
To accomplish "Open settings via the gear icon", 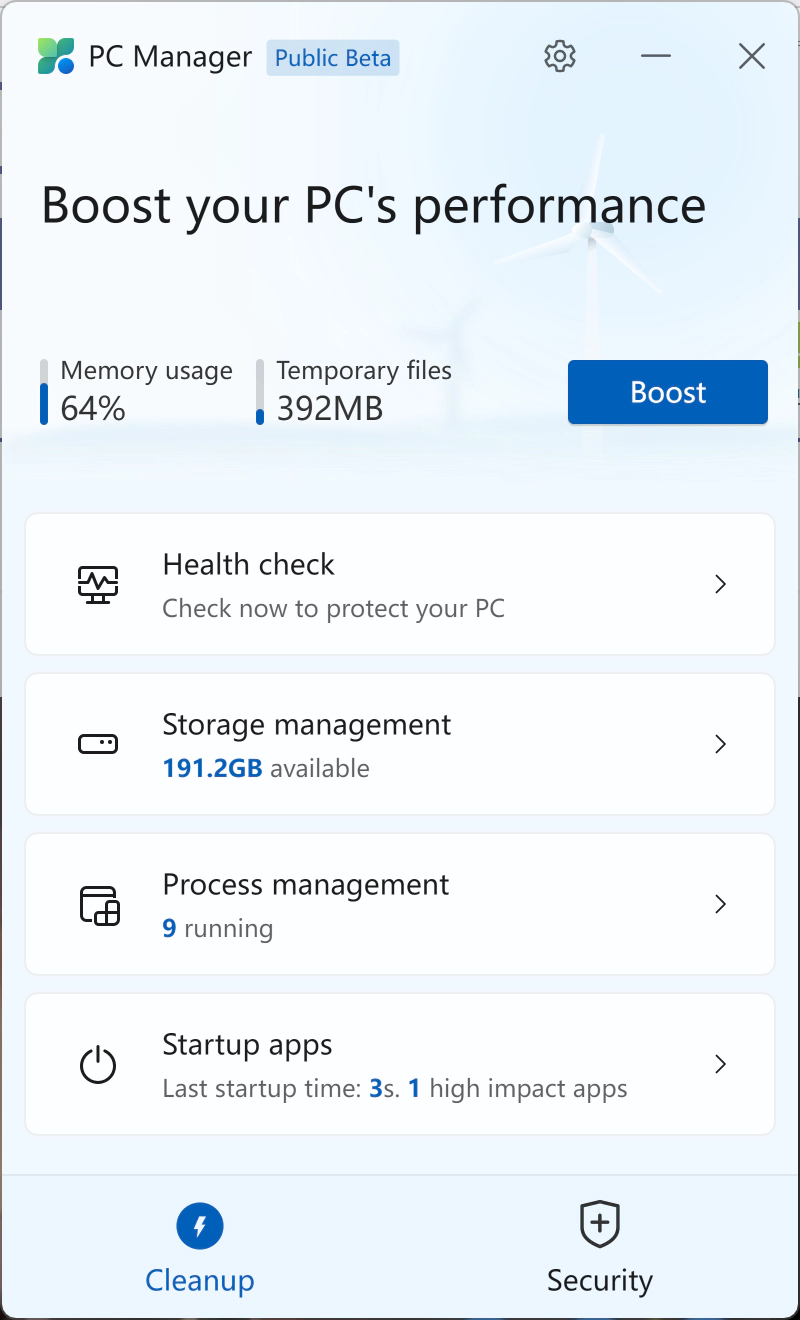I will click(x=560, y=56).
